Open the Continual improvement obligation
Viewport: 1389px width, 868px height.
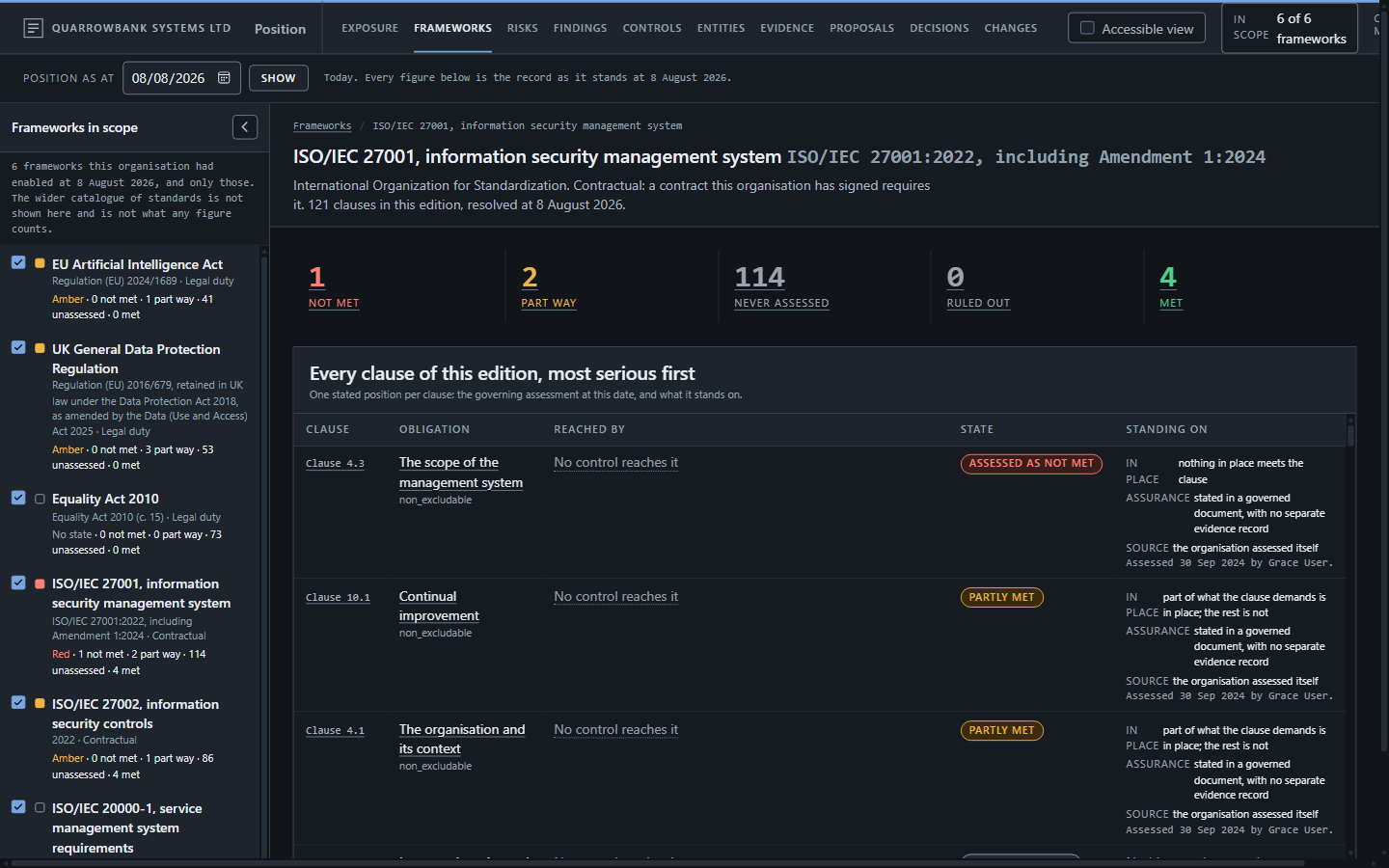pyautogui.click(x=439, y=606)
